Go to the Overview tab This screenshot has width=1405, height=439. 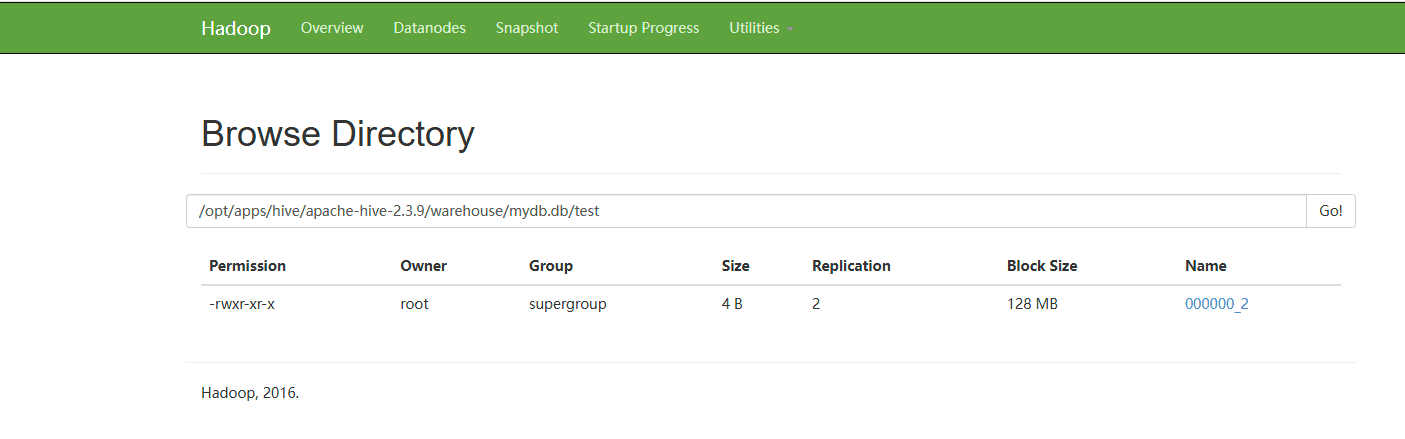click(332, 28)
